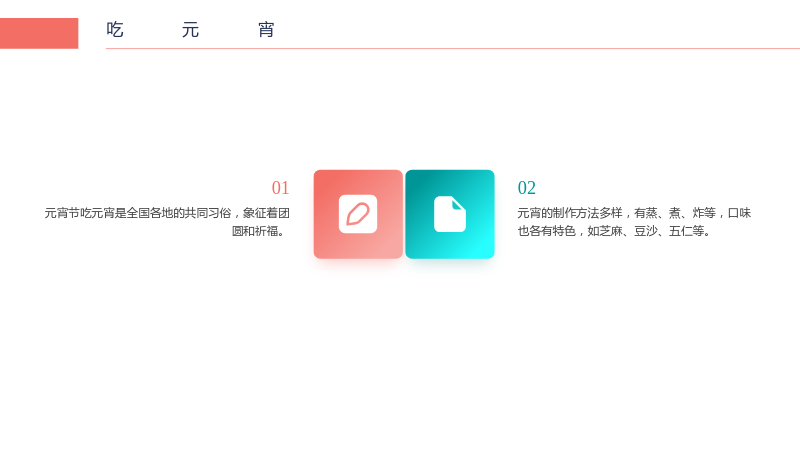Select the pink gradient square card
Screen dimensions: 800x450
358,214
